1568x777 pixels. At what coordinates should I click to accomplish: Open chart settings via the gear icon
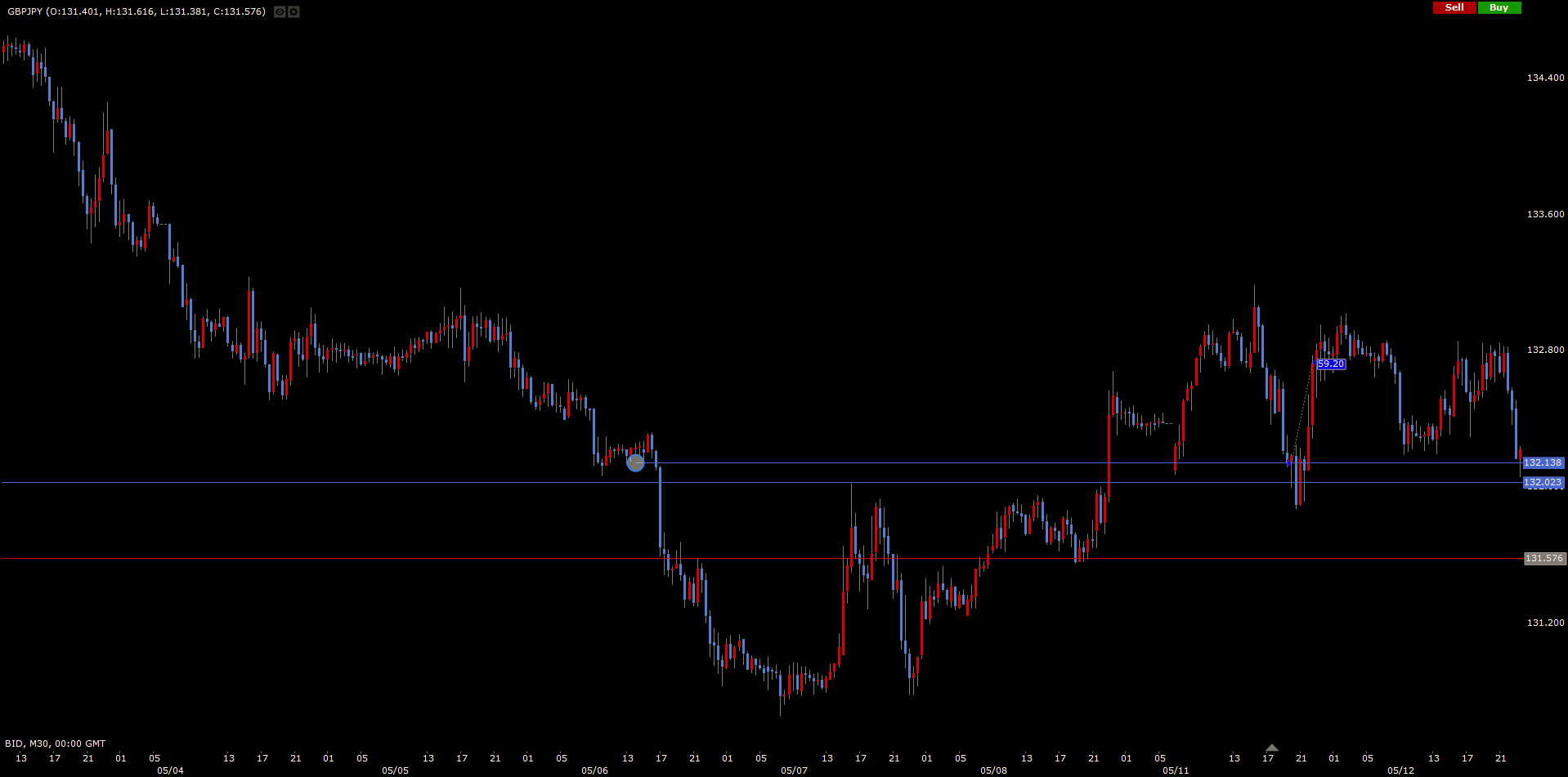[293, 12]
